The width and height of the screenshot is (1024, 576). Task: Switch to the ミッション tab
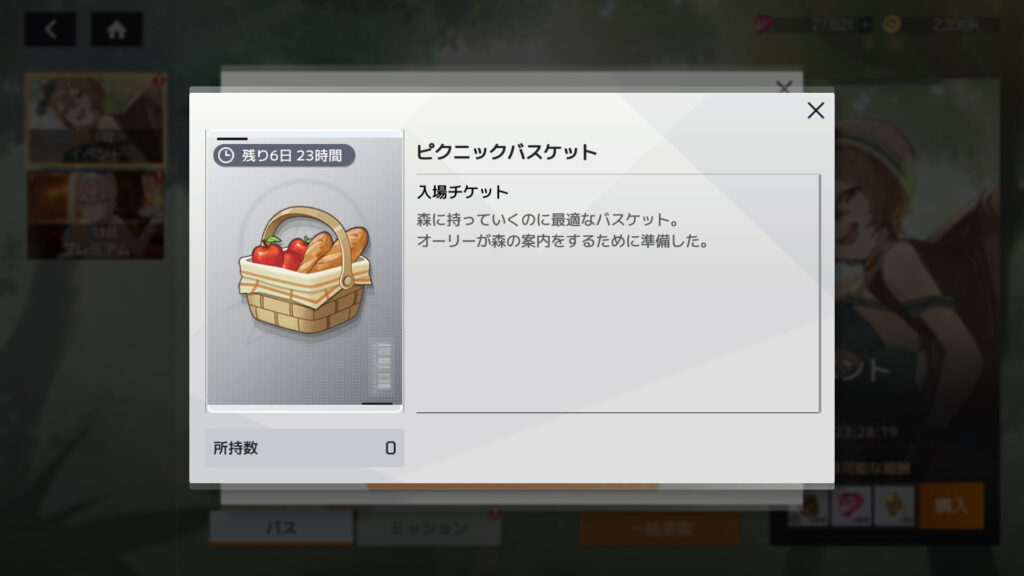pyautogui.click(x=429, y=528)
